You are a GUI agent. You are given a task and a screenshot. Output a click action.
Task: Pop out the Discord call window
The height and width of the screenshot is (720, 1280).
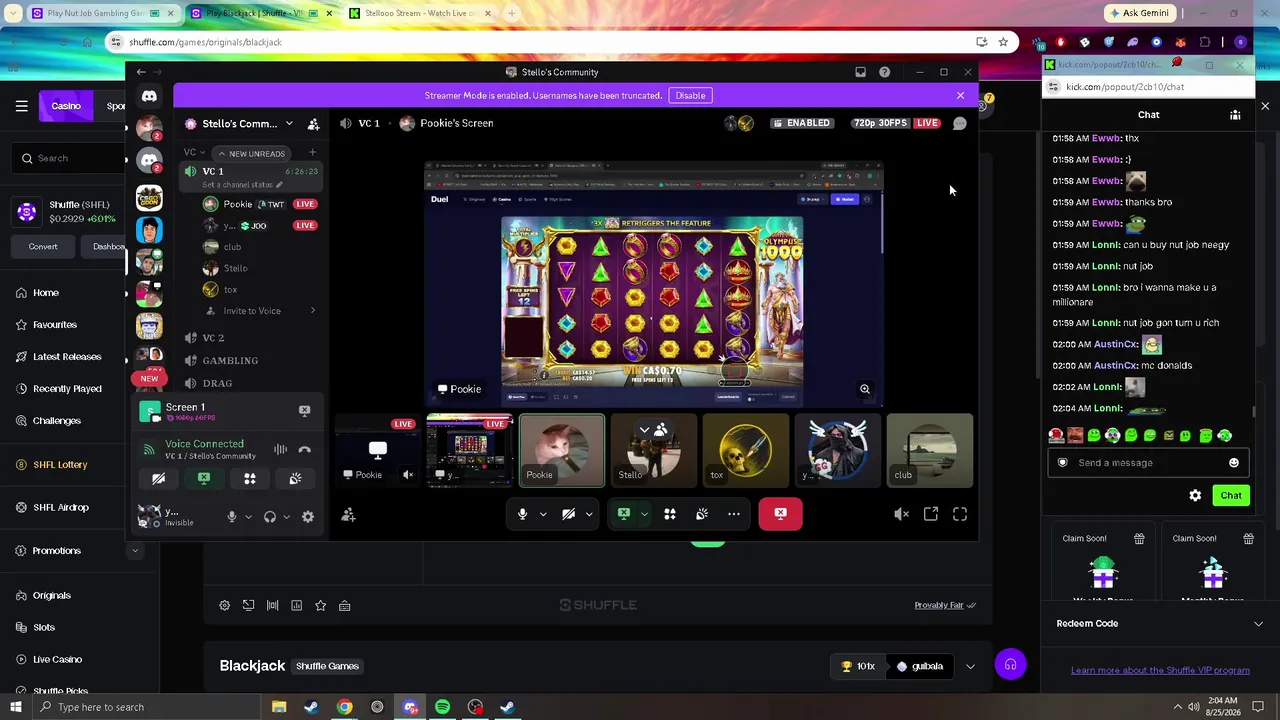pyautogui.click(x=931, y=514)
